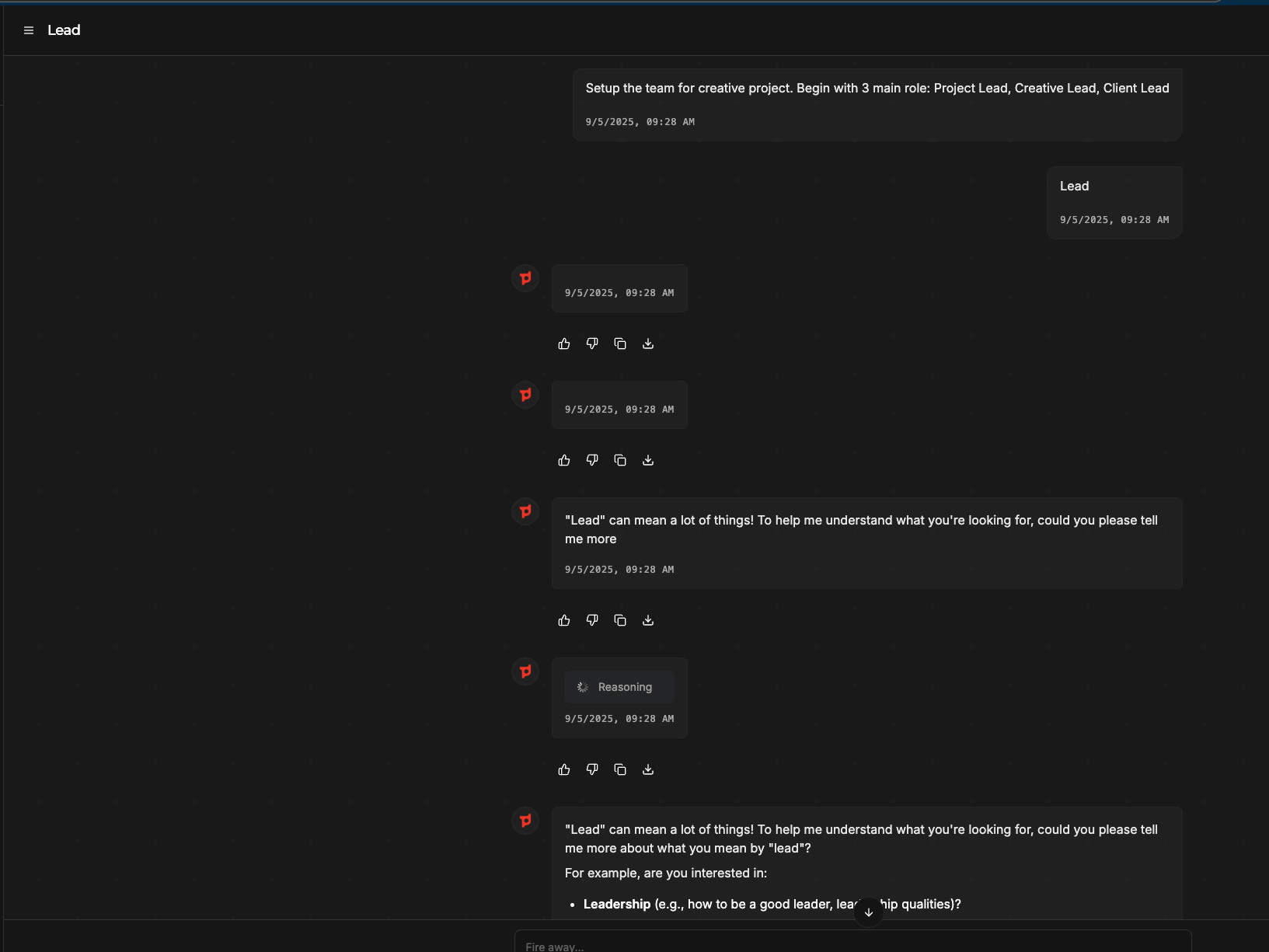Screen dimensions: 1269x952
Task: Focus the "Fire away..." message input
Action: coord(852,942)
